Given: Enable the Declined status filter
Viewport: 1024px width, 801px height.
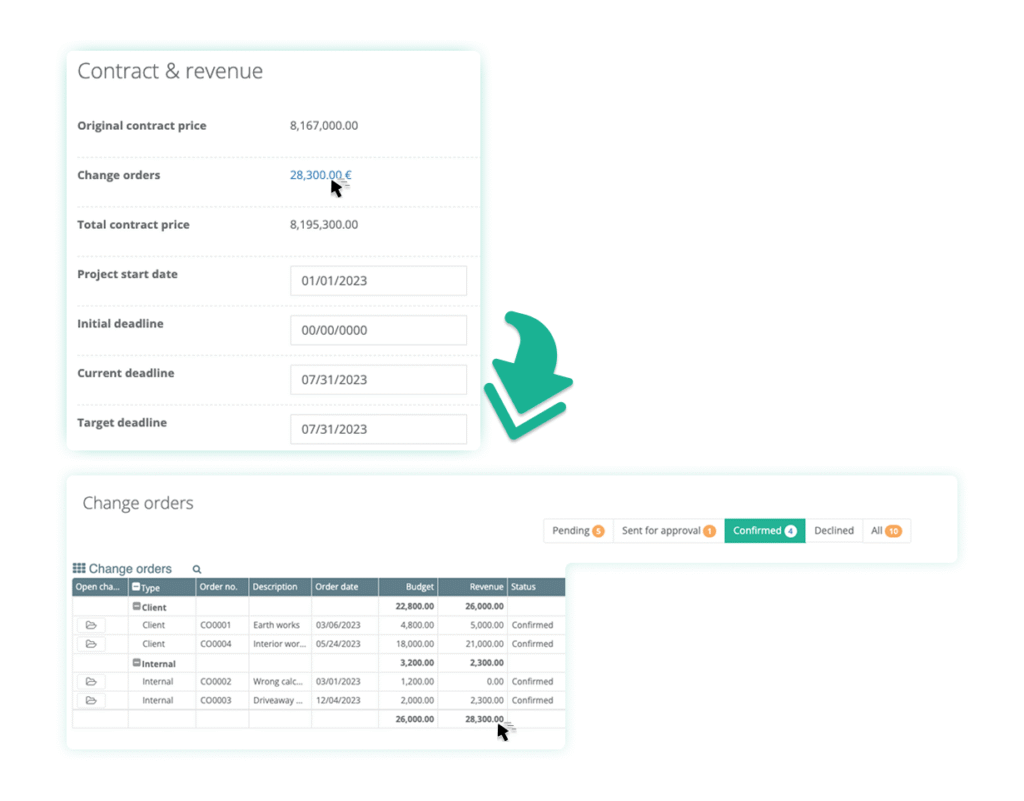Looking at the screenshot, I should coord(834,530).
